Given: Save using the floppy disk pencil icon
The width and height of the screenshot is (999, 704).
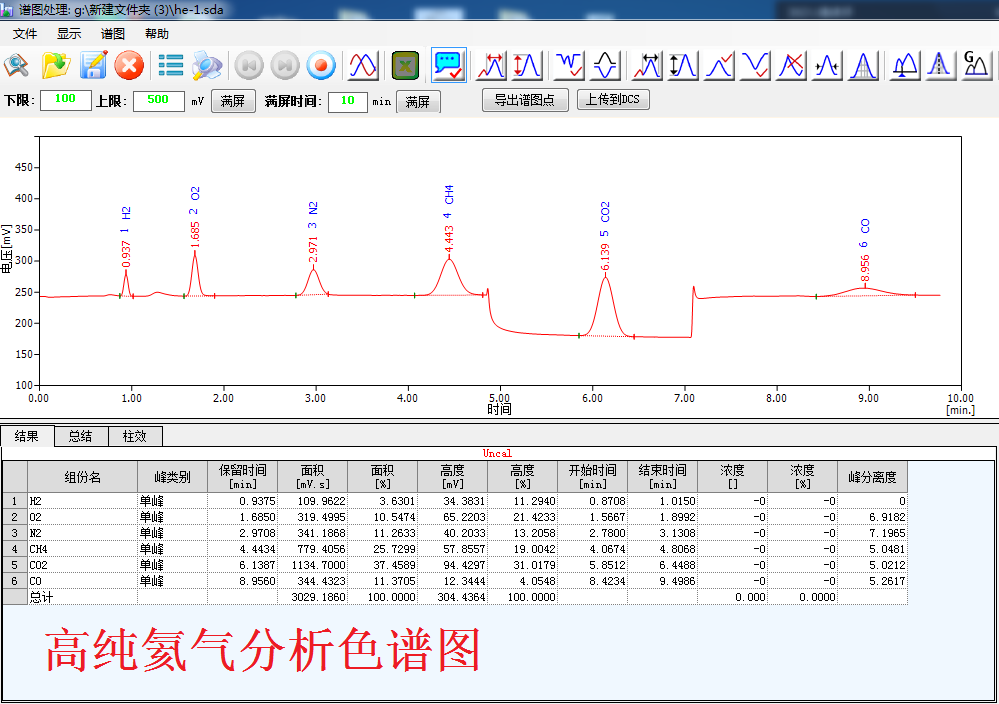Looking at the screenshot, I should pyautogui.click(x=93, y=65).
